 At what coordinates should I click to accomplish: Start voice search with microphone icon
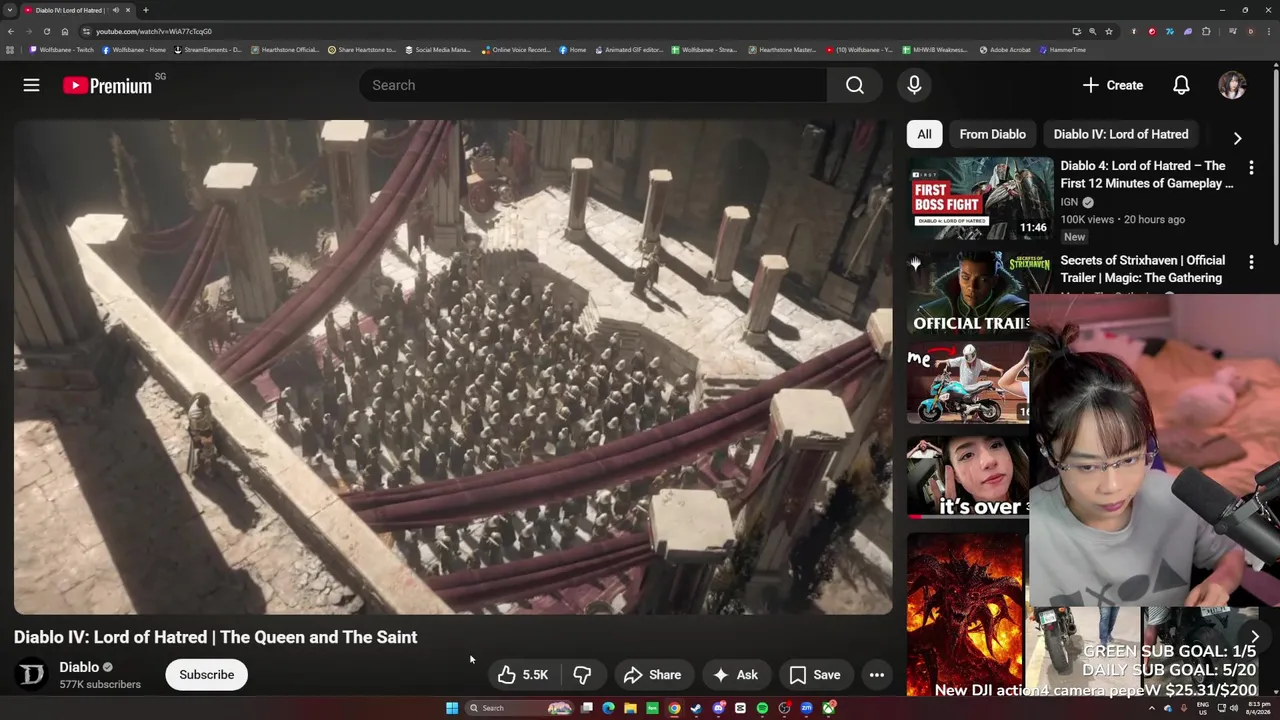point(914,85)
